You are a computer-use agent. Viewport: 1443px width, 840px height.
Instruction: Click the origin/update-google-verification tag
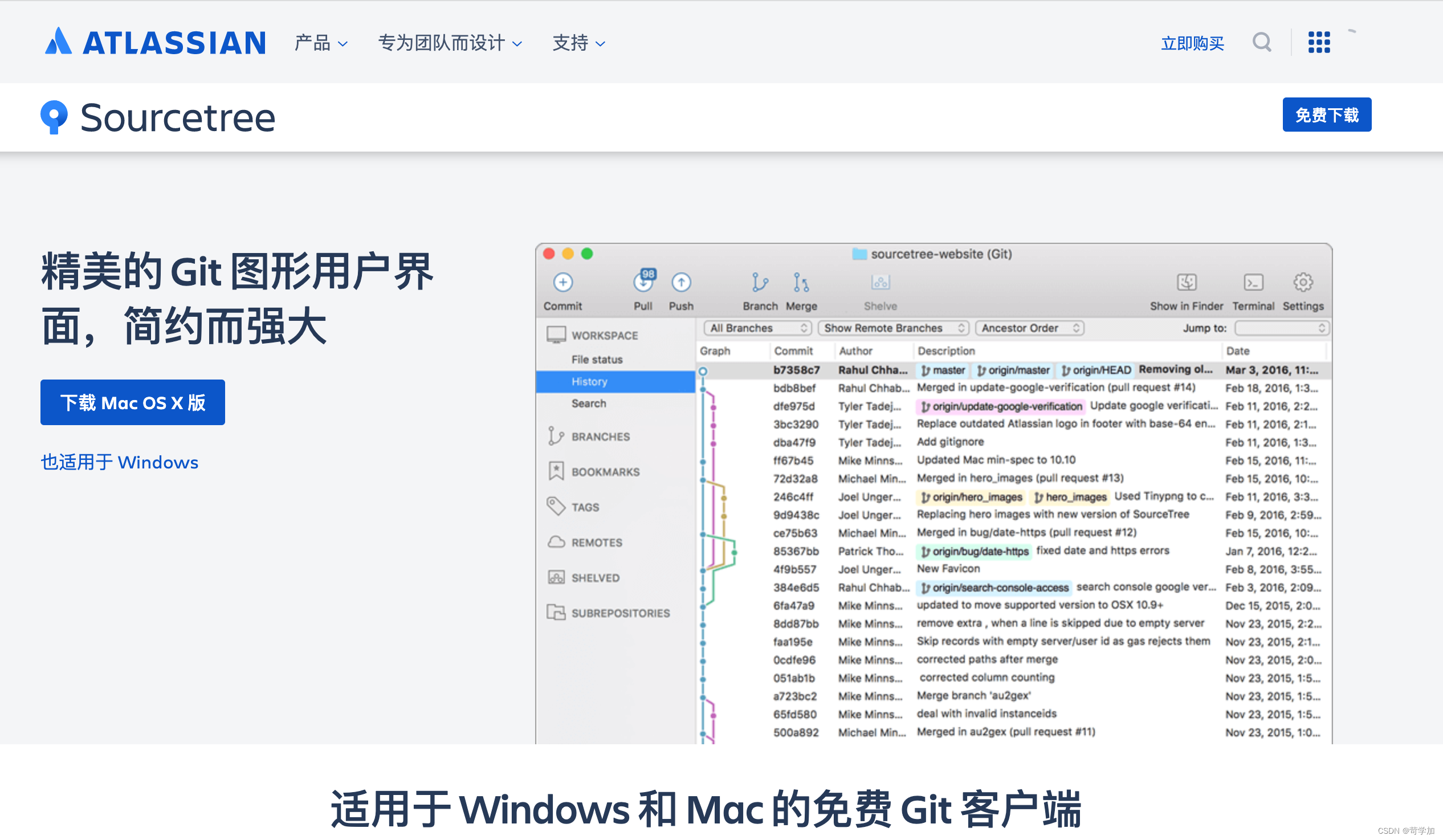coord(1001,406)
